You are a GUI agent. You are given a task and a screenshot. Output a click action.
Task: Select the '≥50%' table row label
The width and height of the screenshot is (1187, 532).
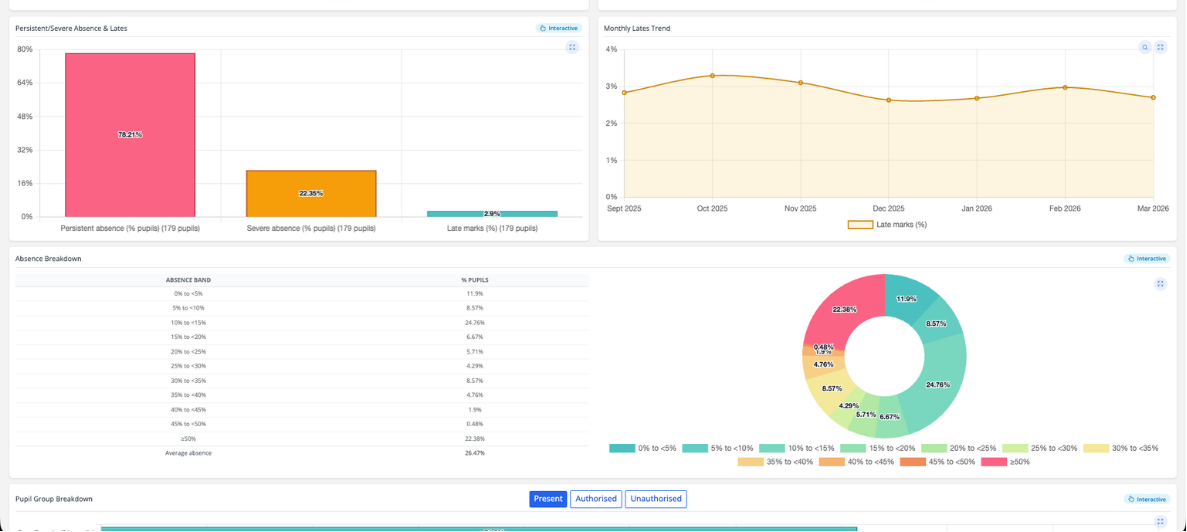(x=188, y=438)
